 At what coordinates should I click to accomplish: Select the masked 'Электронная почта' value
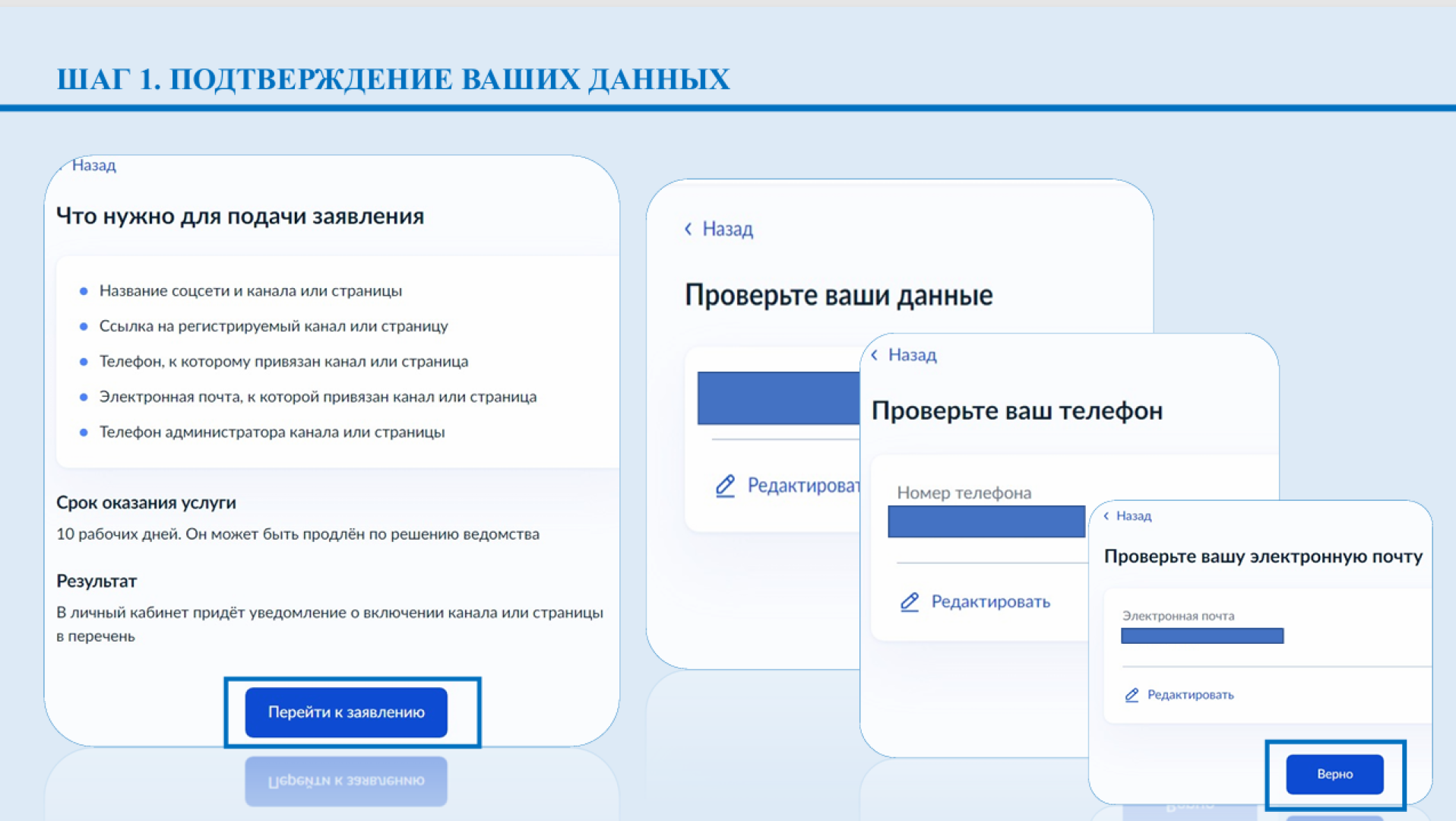click(x=1201, y=636)
